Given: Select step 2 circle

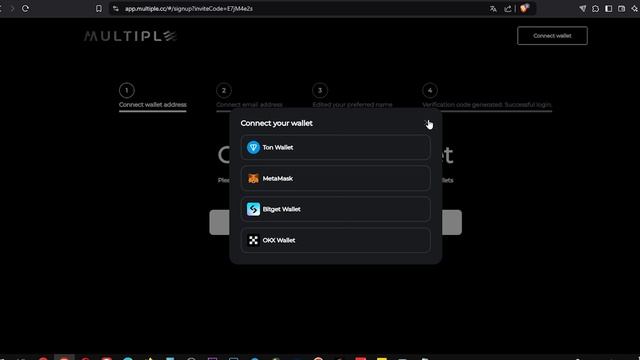Looking at the screenshot, I should (x=224, y=90).
